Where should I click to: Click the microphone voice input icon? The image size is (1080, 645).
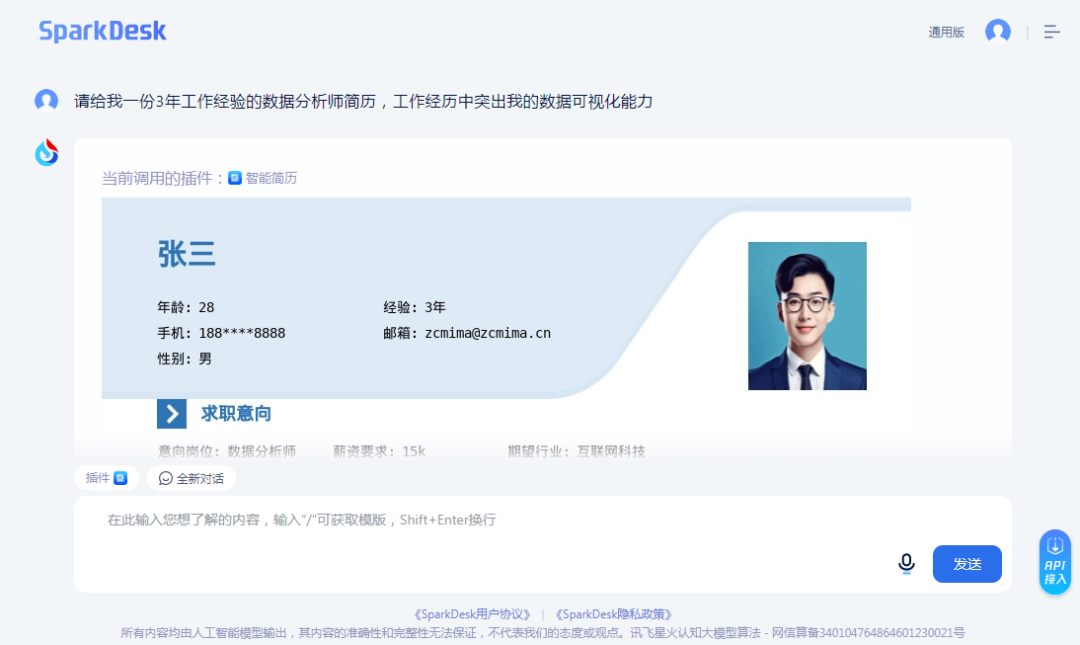click(x=906, y=564)
